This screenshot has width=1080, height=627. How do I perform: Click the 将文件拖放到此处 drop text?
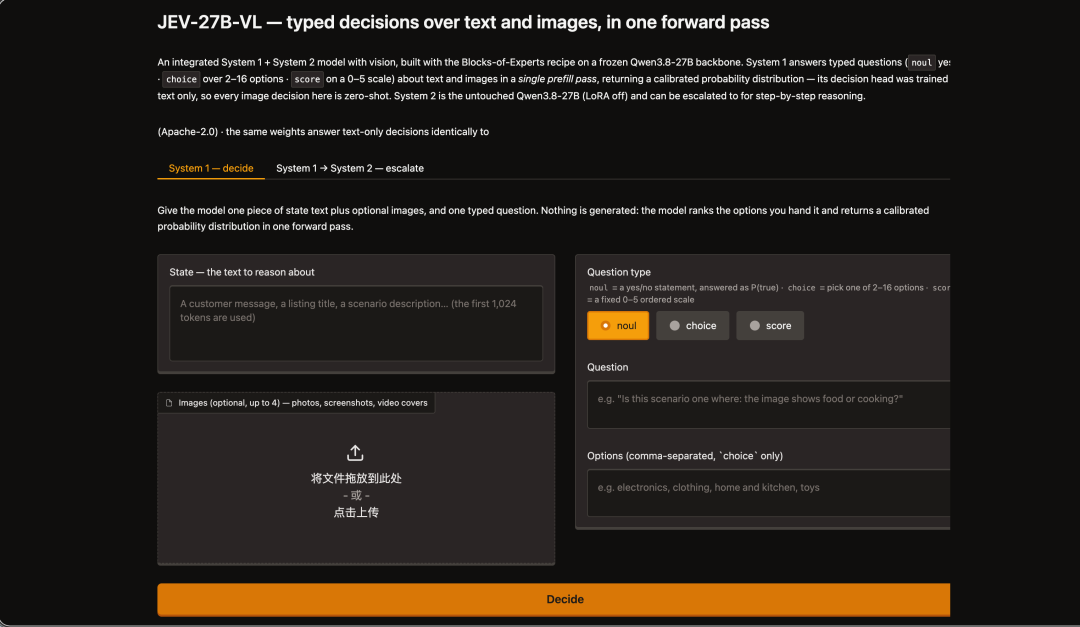point(356,478)
